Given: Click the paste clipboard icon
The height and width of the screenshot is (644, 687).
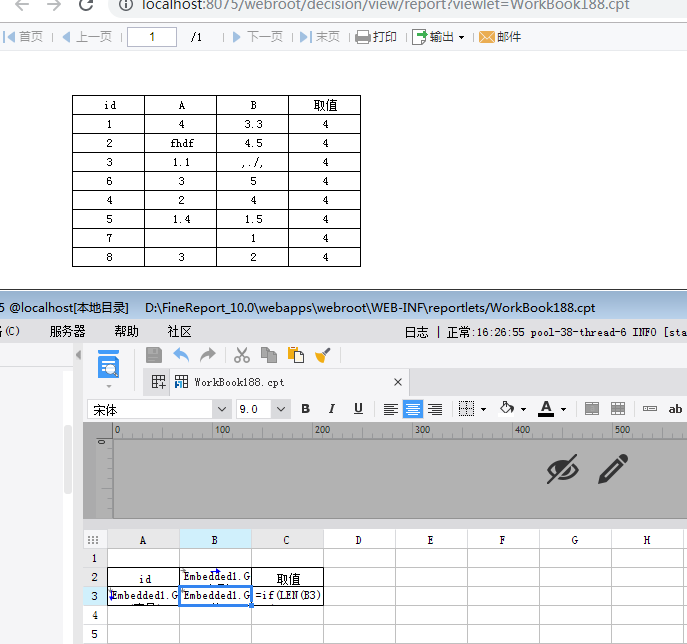Looking at the screenshot, I should pyautogui.click(x=296, y=355).
